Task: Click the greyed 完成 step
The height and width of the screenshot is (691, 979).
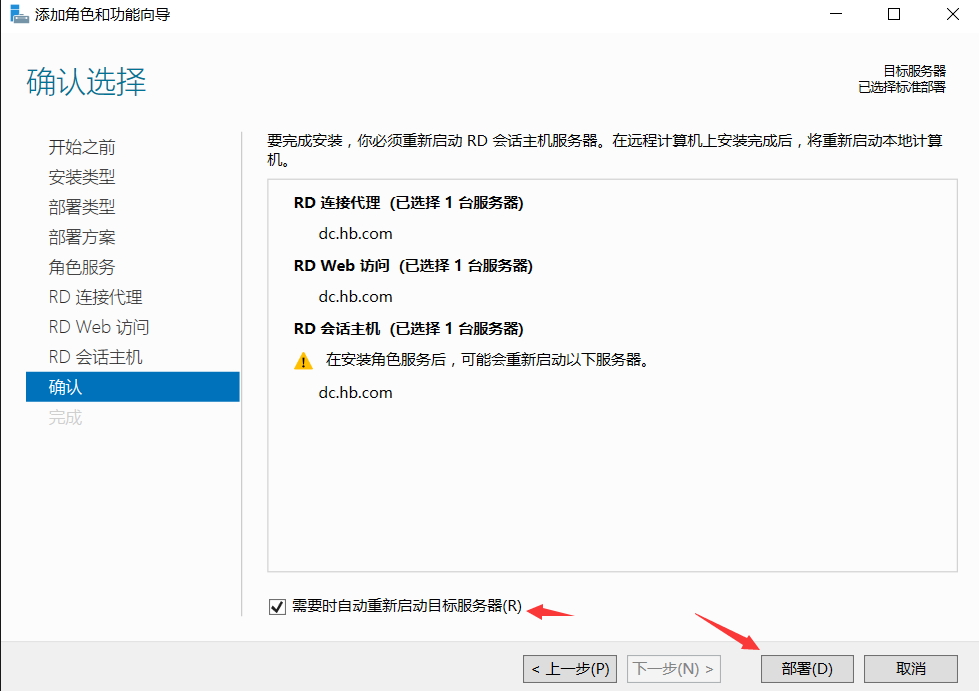Action: (x=65, y=417)
